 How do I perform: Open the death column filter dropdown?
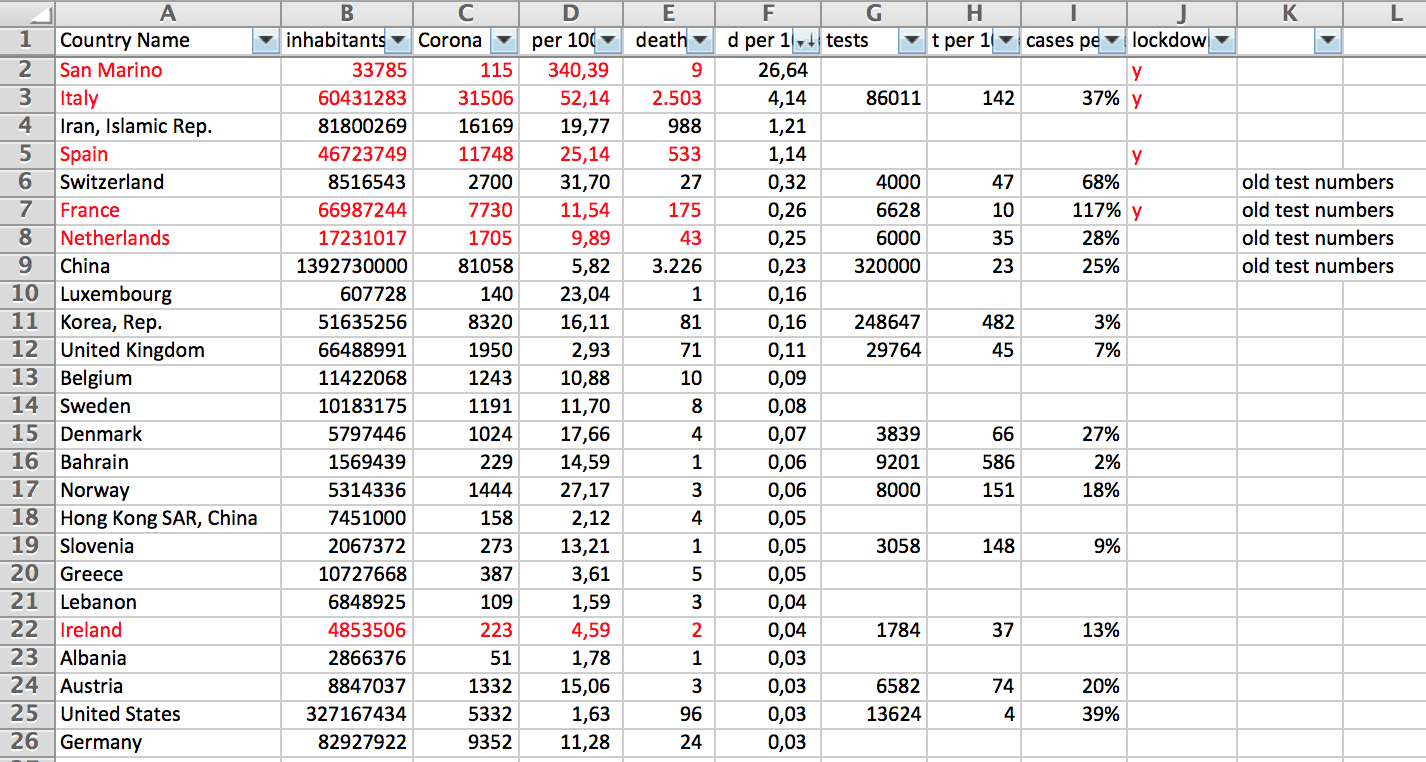702,41
